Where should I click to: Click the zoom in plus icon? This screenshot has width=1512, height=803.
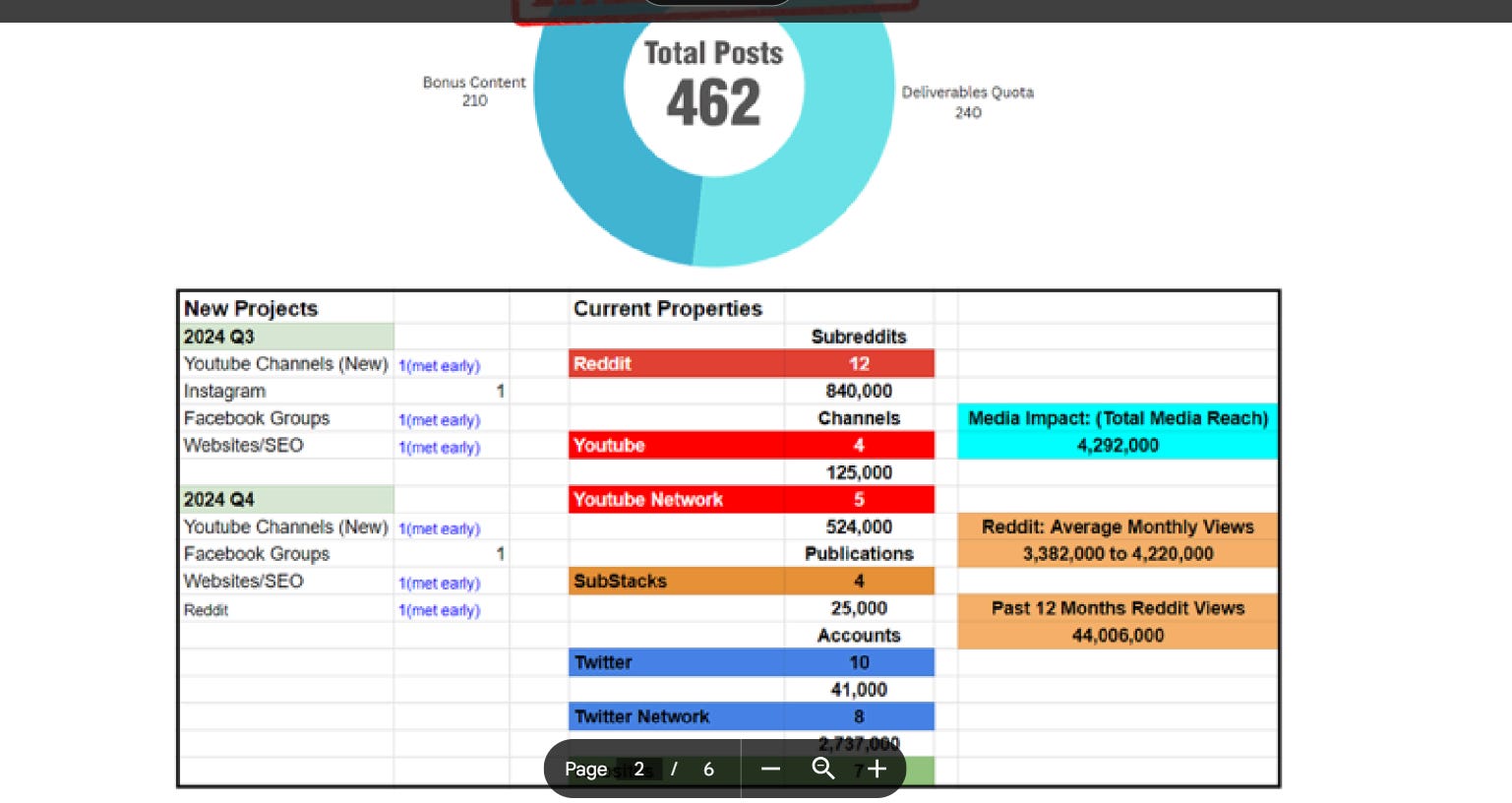877,769
